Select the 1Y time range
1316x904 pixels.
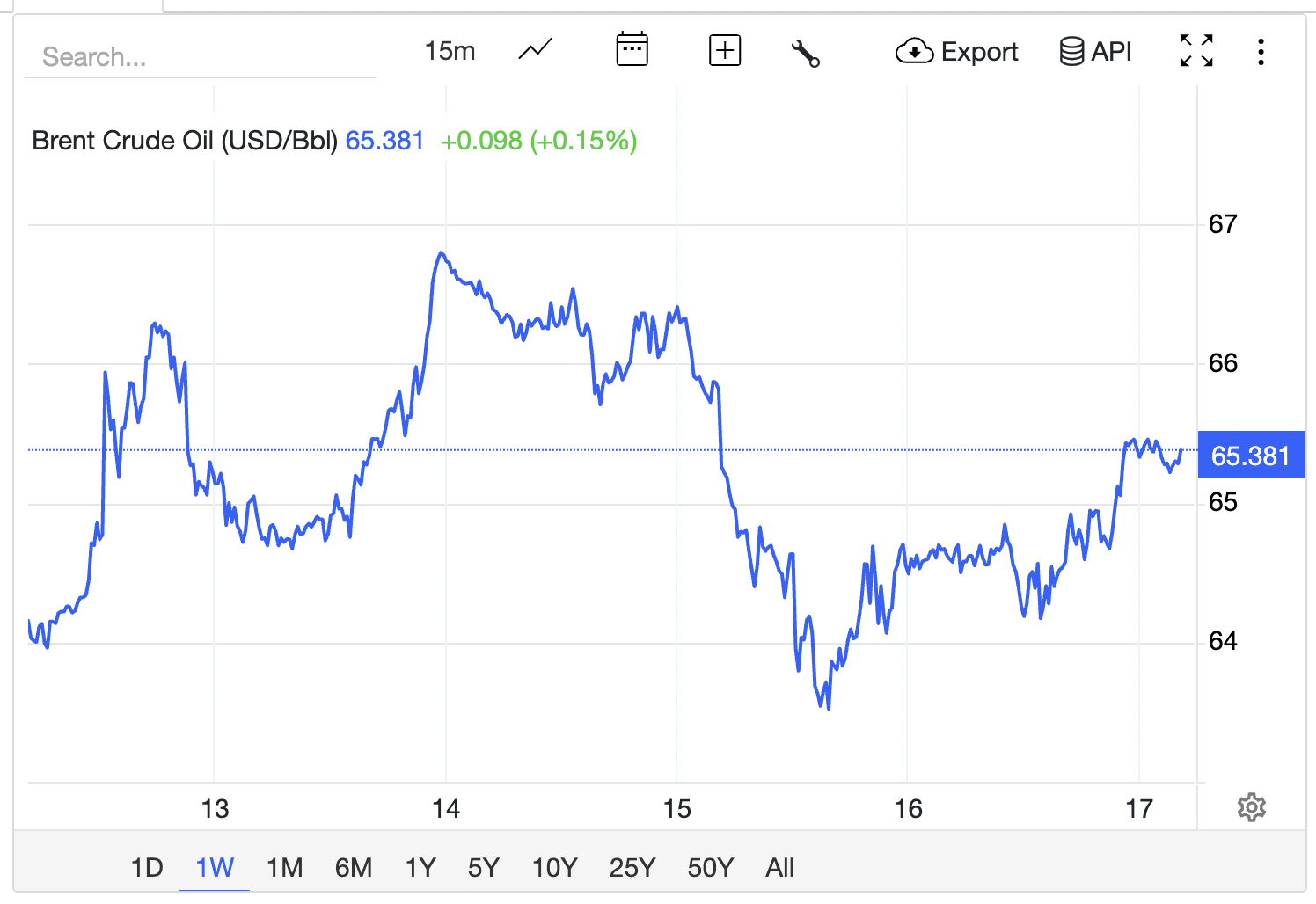420,868
